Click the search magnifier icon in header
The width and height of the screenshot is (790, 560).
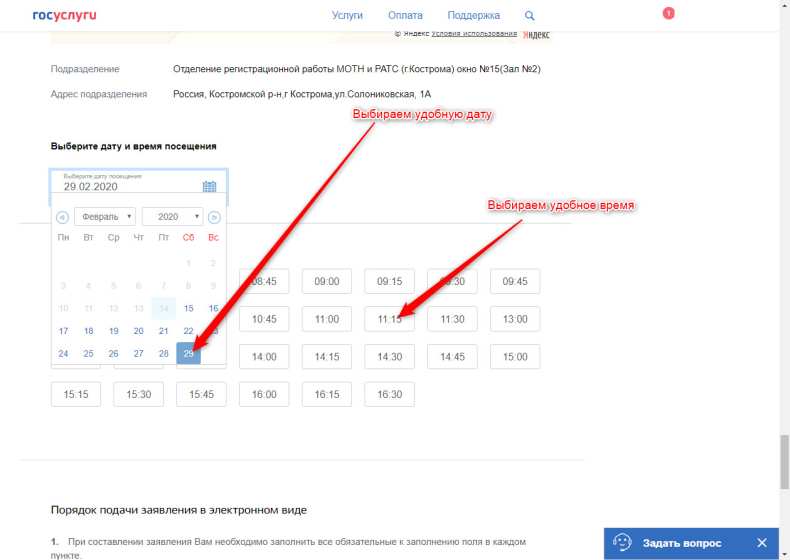(x=530, y=16)
